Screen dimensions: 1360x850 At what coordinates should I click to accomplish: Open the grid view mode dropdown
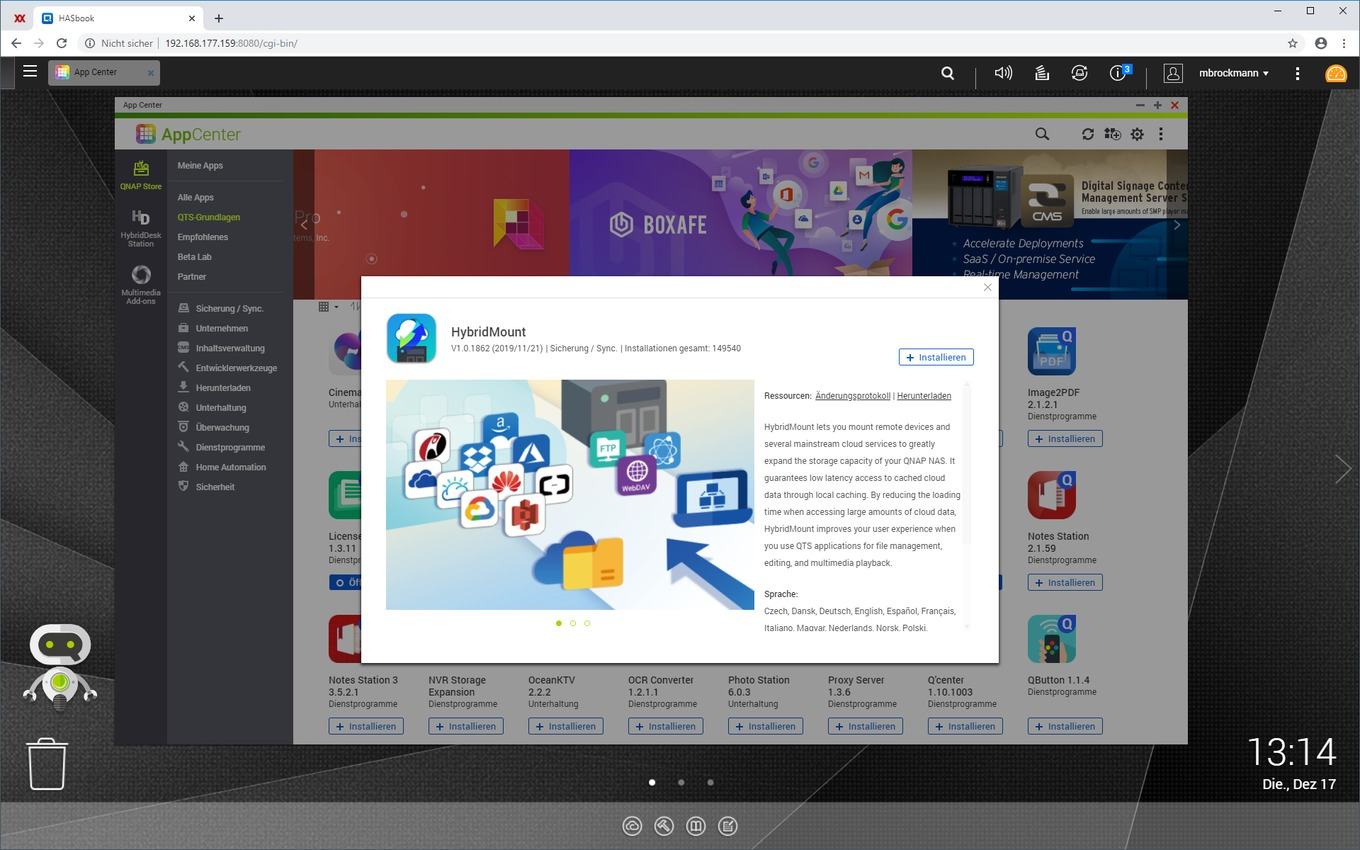tap(328, 307)
